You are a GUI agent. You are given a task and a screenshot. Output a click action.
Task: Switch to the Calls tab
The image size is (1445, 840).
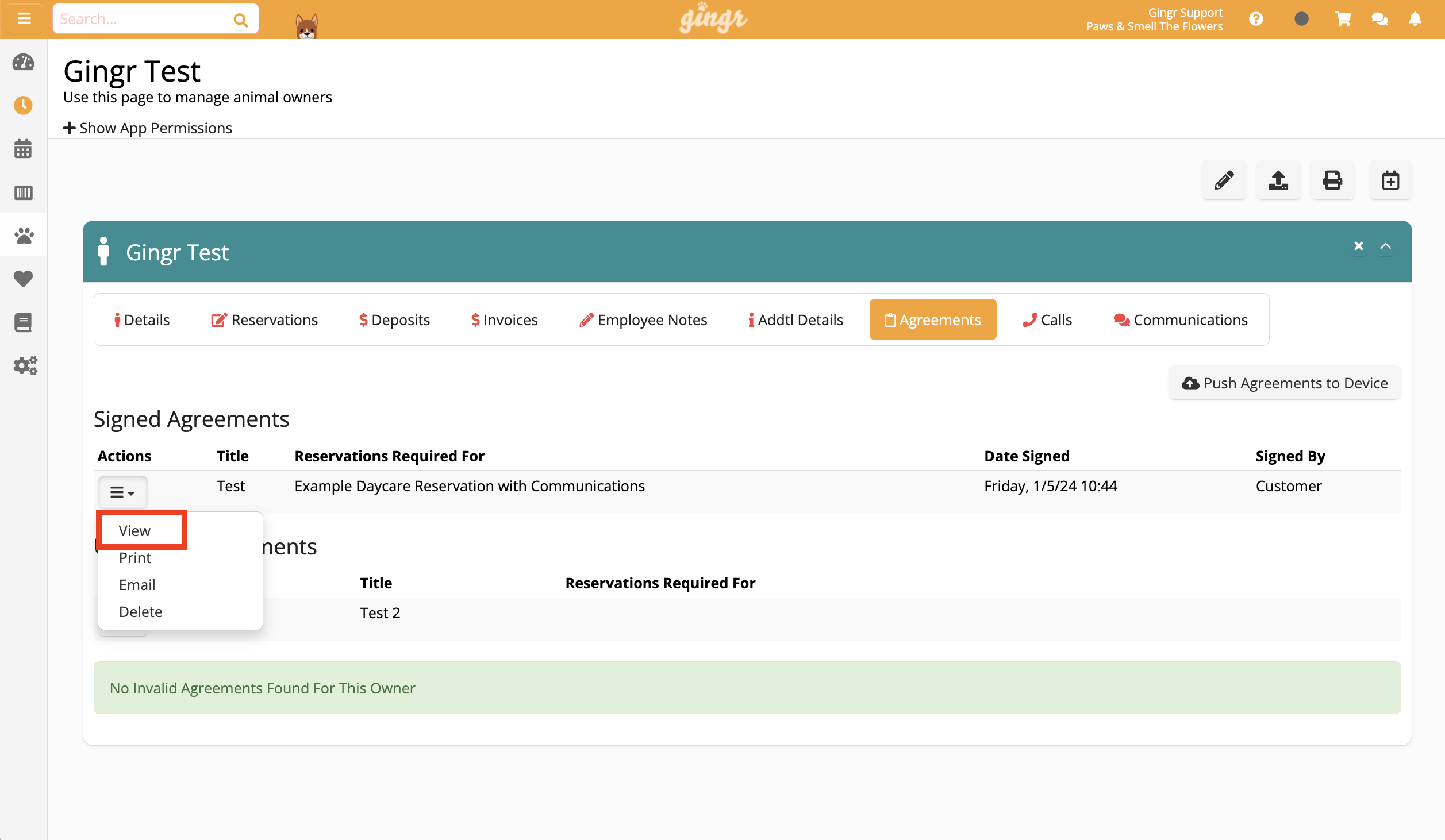1047,319
